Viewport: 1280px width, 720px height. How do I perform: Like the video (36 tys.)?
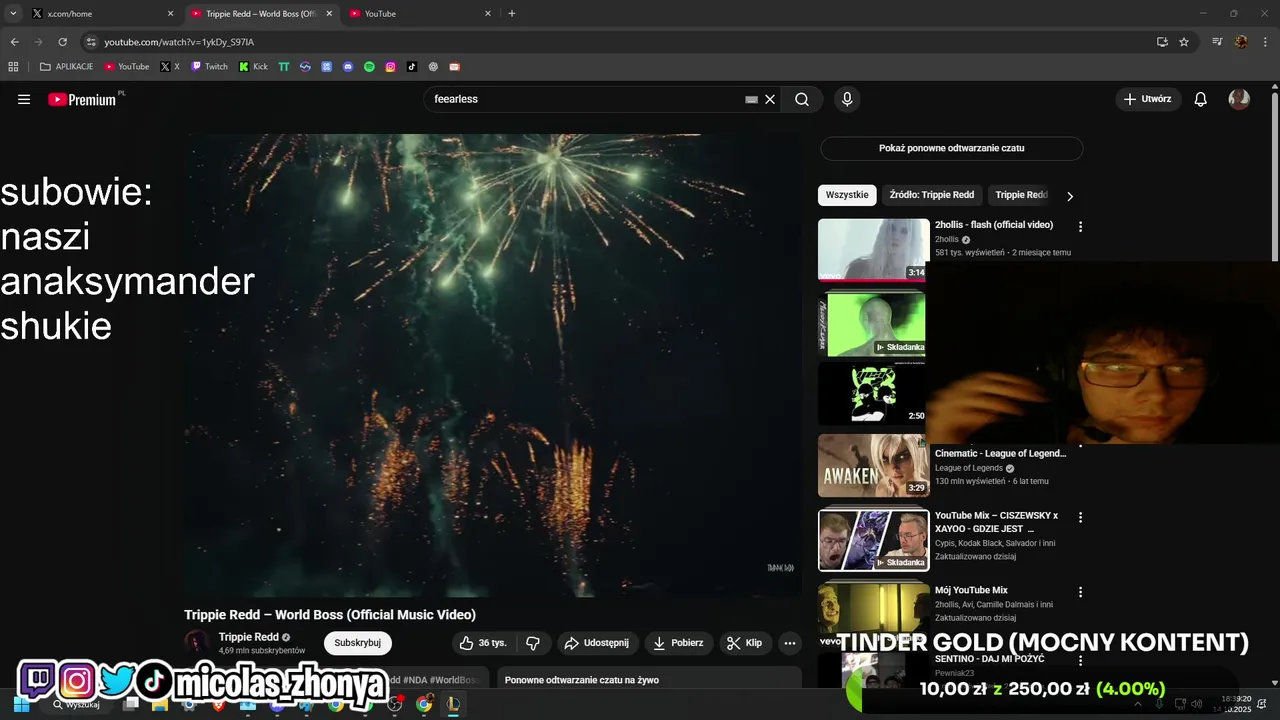coord(483,643)
